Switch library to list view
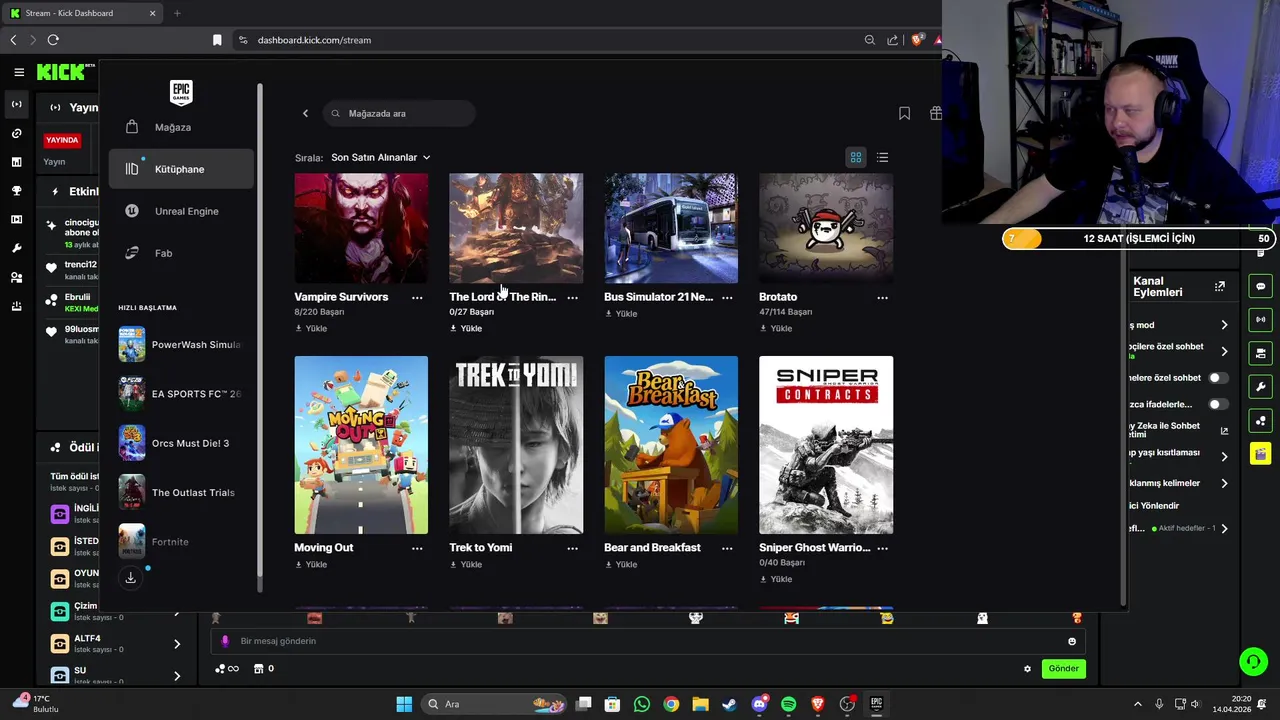The height and width of the screenshot is (720, 1280). coord(882,157)
